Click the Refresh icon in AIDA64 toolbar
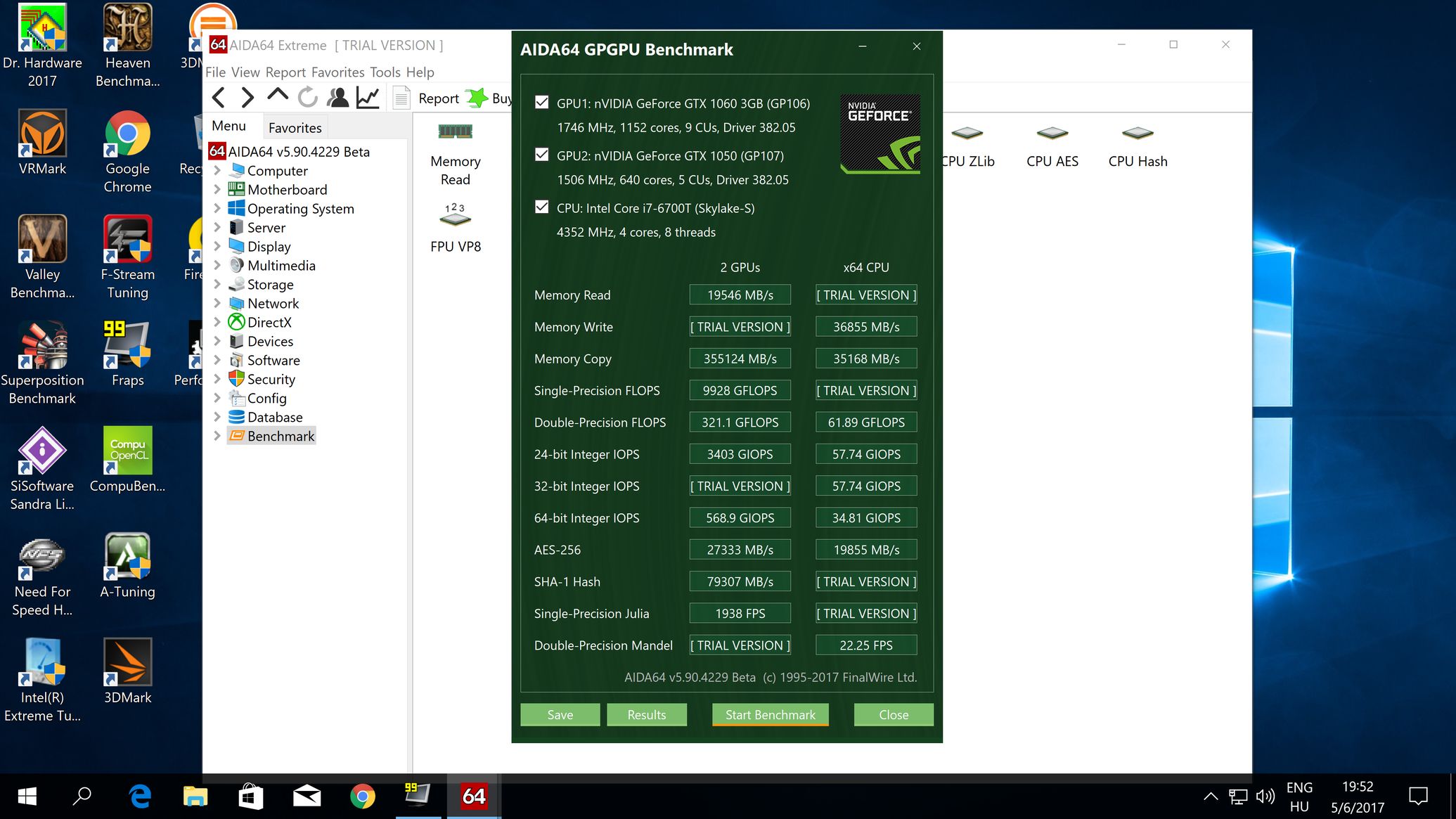1456x819 pixels. pyautogui.click(x=308, y=98)
